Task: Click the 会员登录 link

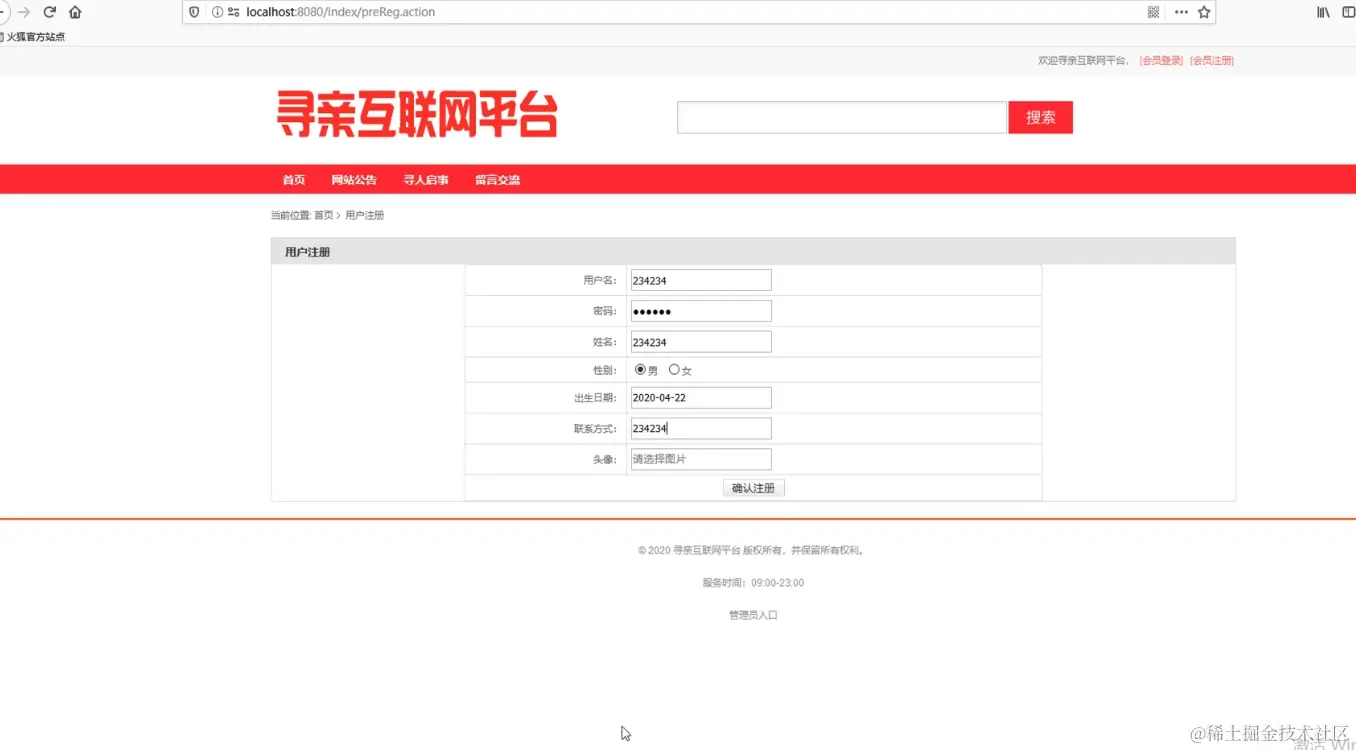Action: tap(1161, 61)
